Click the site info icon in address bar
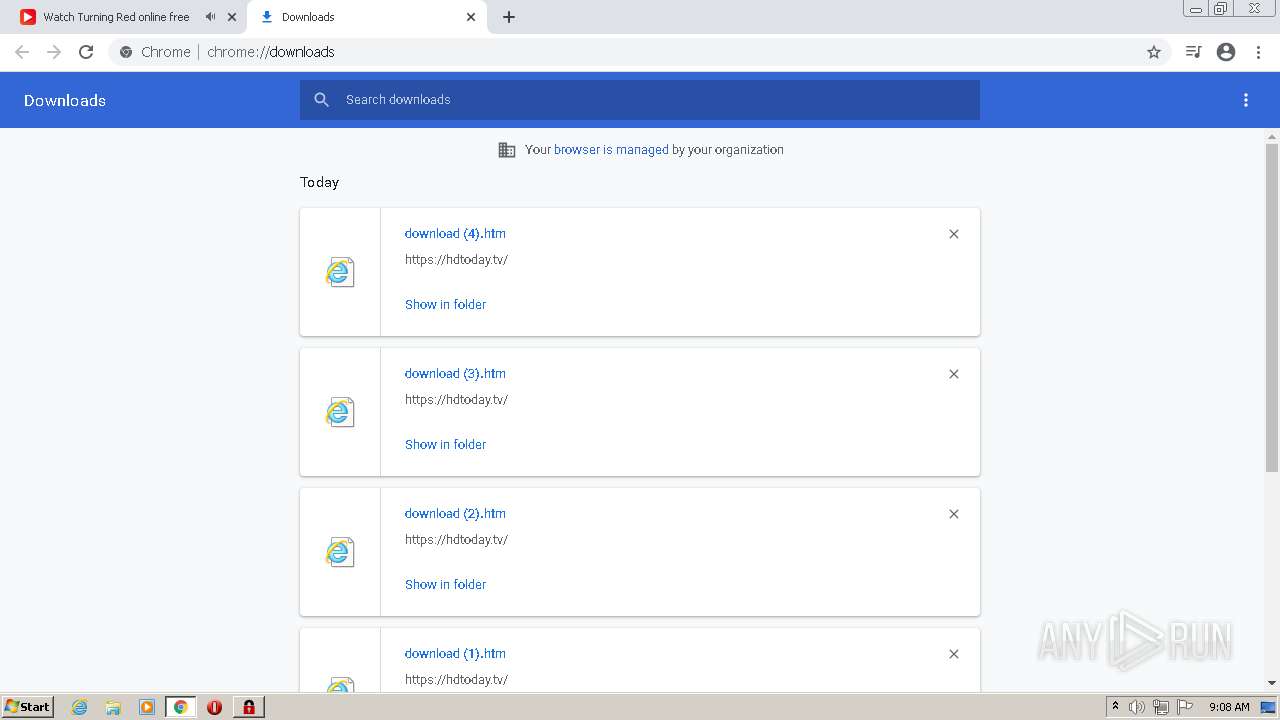The image size is (1280, 720). click(x=126, y=52)
